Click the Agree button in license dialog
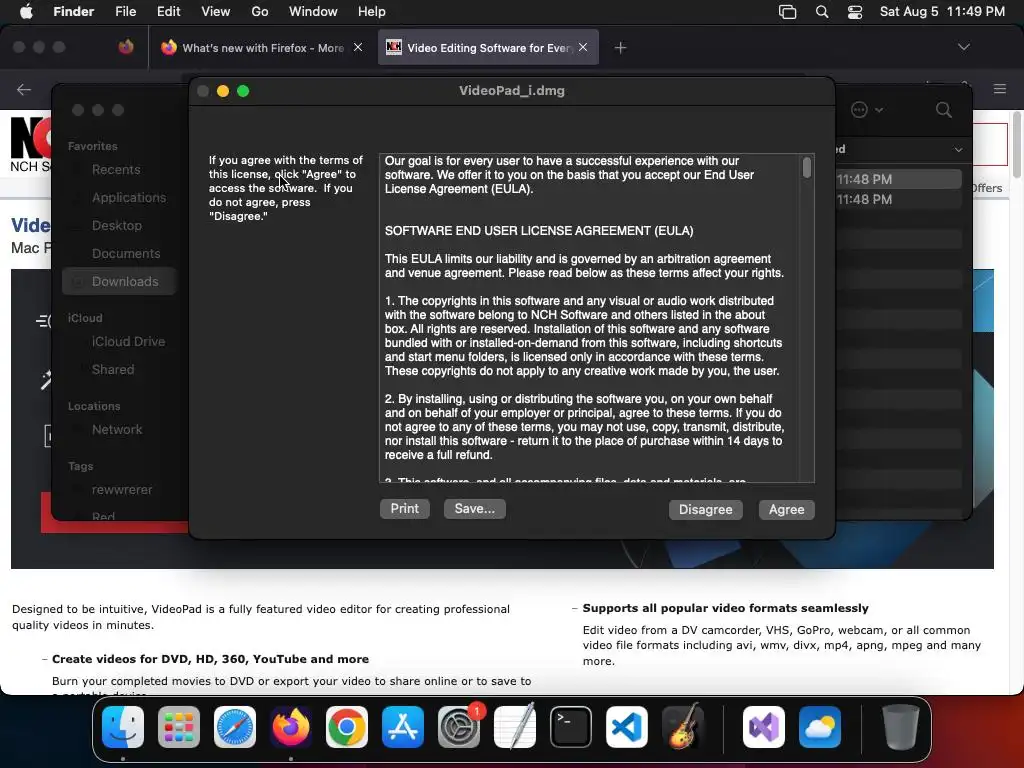This screenshot has width=1024, height=768. click(786, 509)
